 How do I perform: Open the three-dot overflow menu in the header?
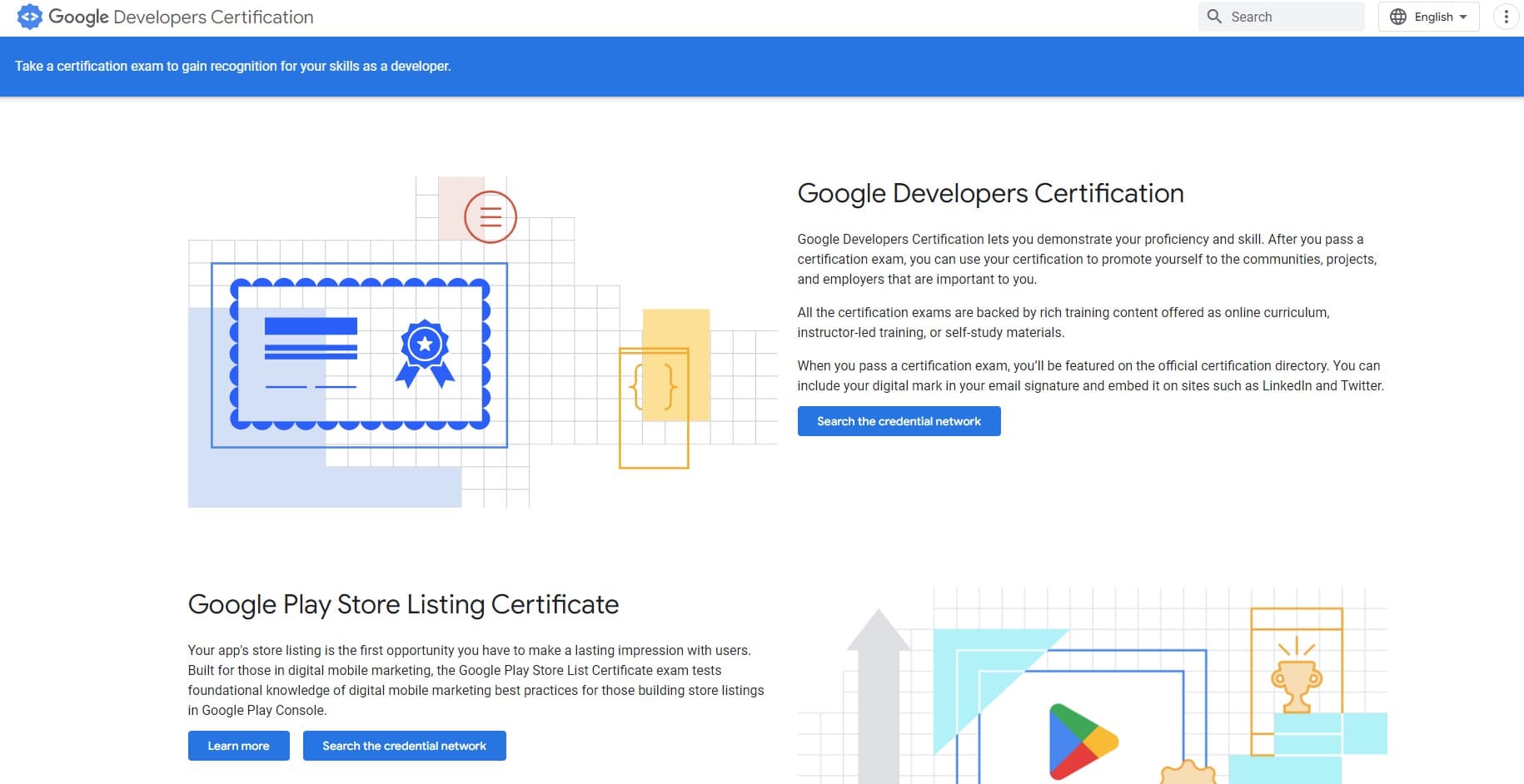(1504, 16)
